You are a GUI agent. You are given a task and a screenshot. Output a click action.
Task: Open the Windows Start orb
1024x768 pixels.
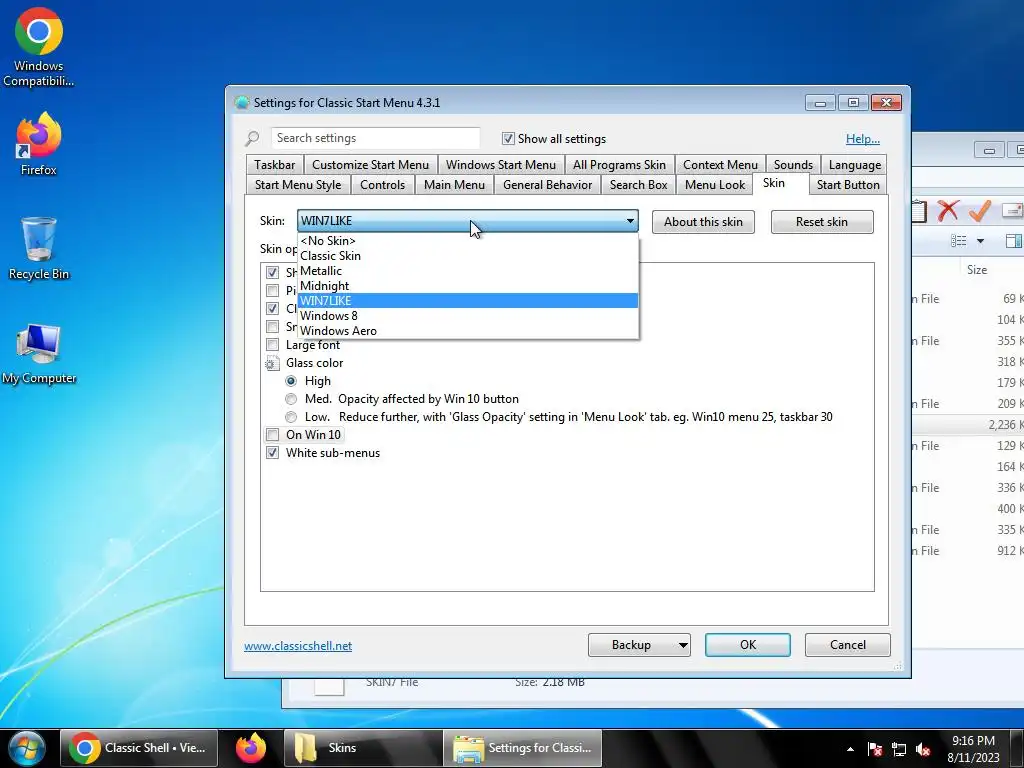(27, 748)
